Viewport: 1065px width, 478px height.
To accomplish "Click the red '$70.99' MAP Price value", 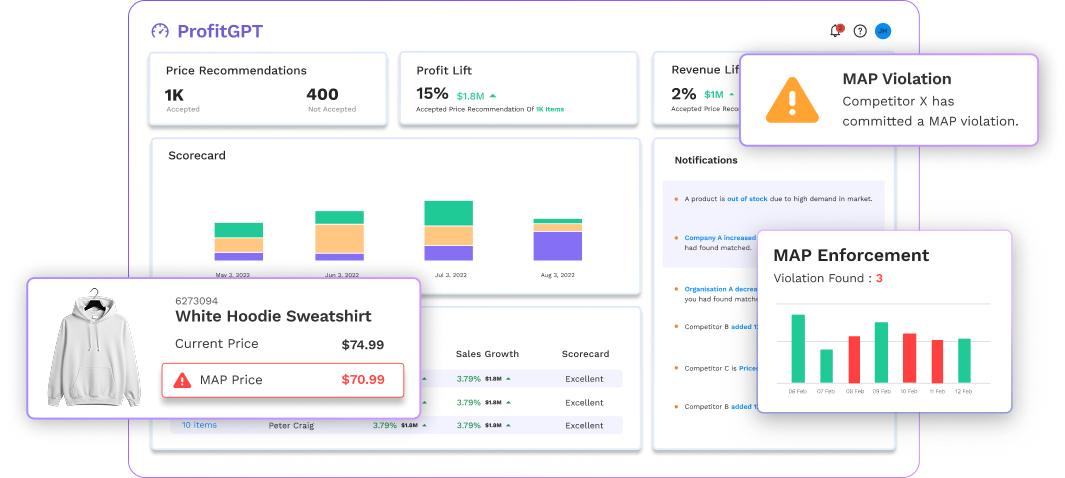I will tap(363, 380).
